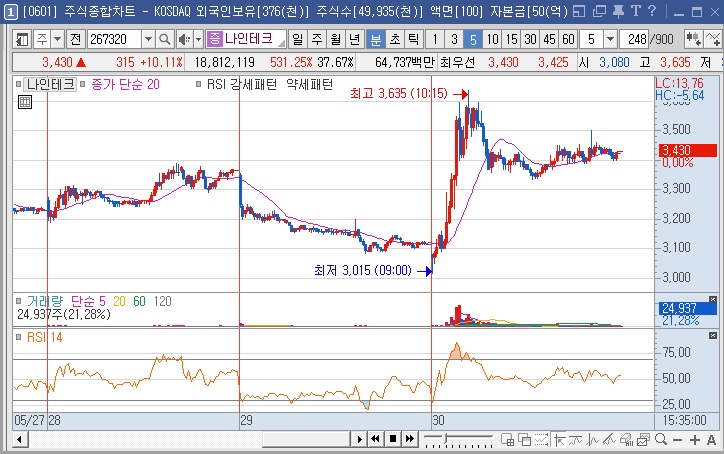Viewport: 724px width, 454px height.
Task: Click the 전 button beside stock code
Action: [76, 40]
